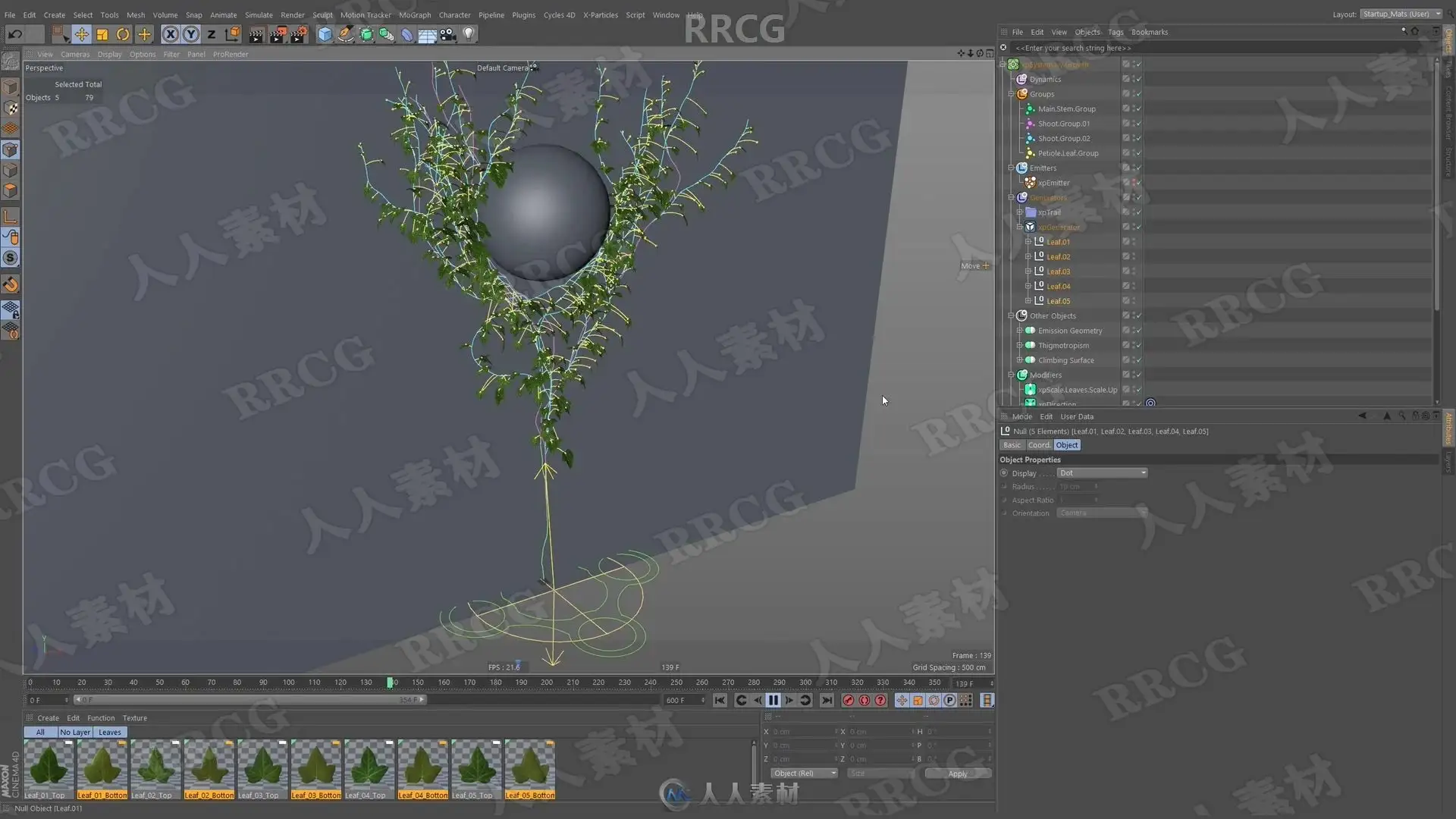Toggle layer square of Climbing Surface
This screenshot has height=819, width=1456.
click(x=1126, y=360)
